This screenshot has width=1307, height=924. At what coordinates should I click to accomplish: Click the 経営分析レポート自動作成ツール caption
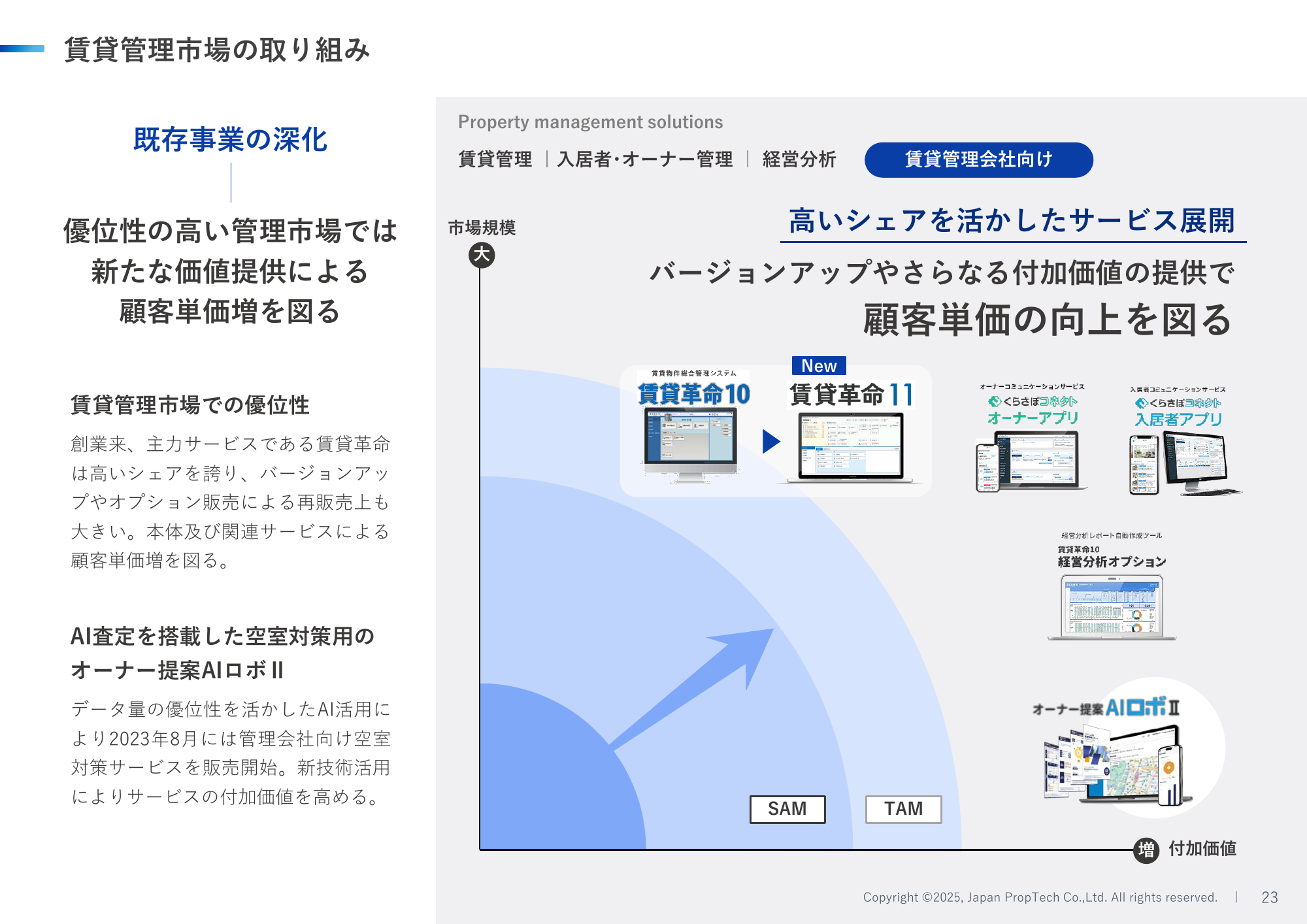[1112, 536]
